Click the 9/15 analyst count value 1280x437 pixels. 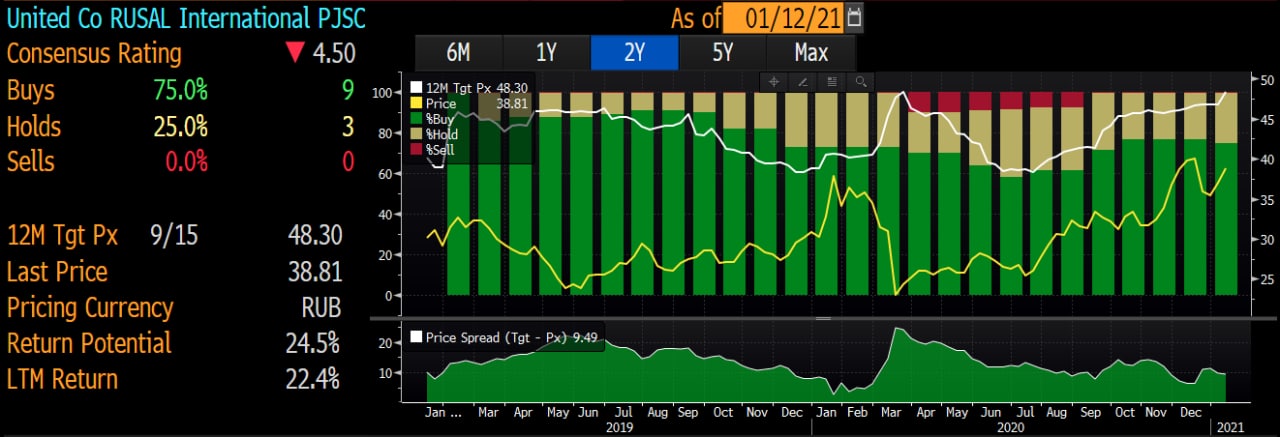[176, 236]
